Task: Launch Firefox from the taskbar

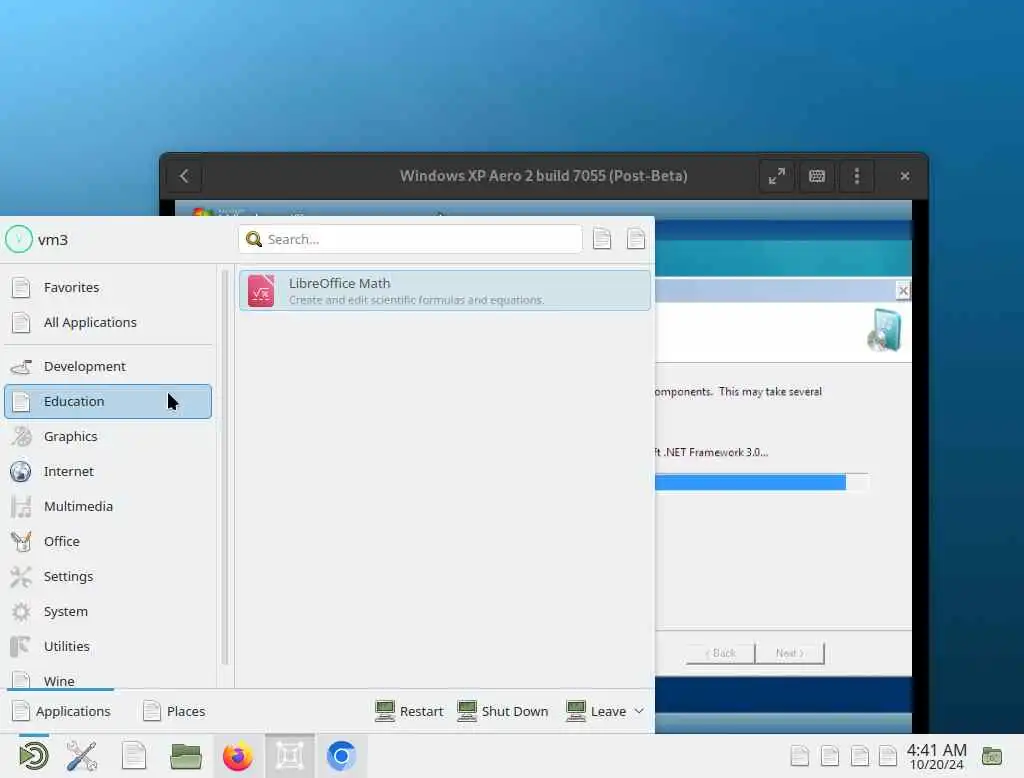Action: pyautogui.click(x=238, y=756)
